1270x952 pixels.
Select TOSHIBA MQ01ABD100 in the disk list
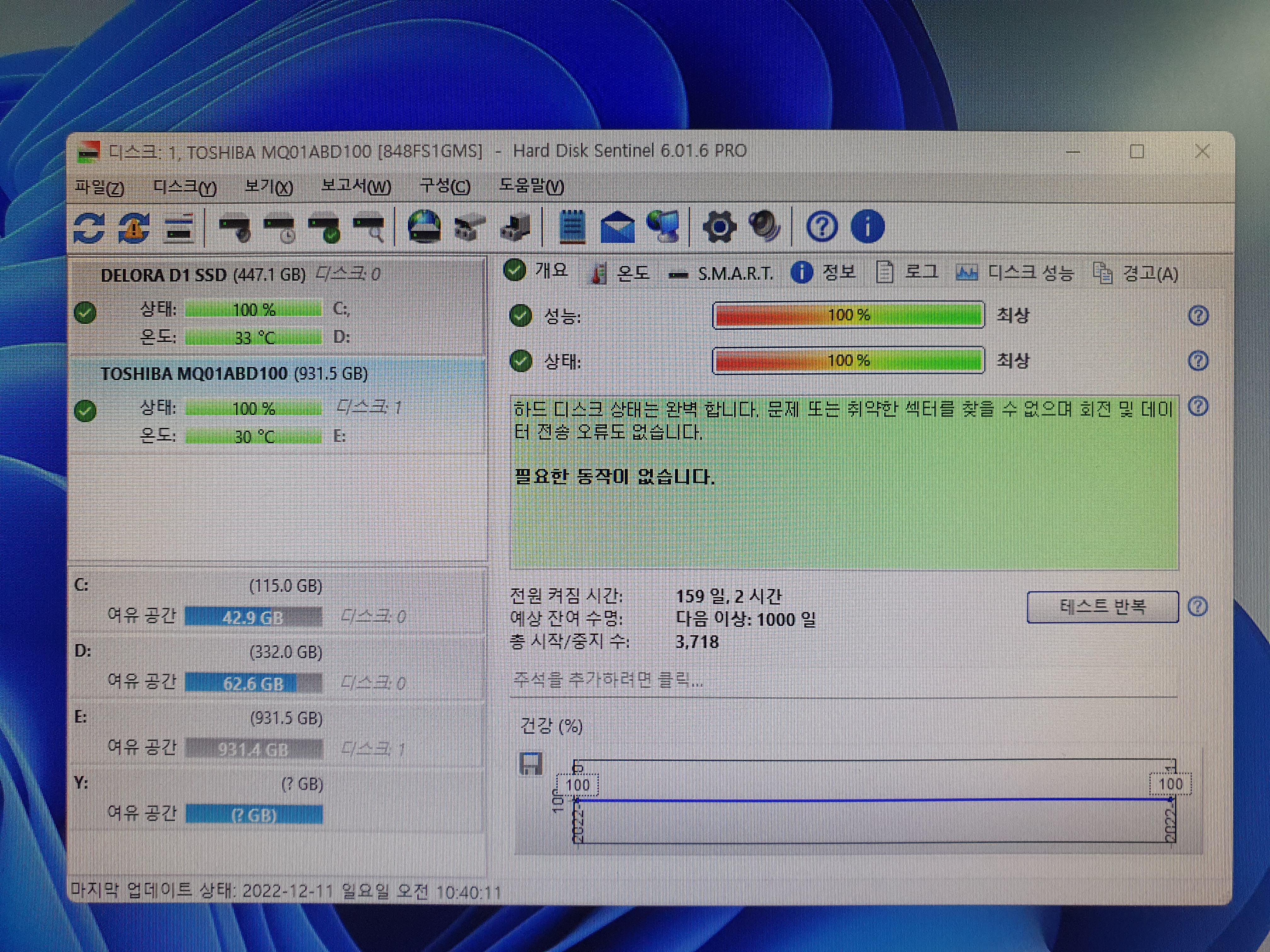click(277, 405)
